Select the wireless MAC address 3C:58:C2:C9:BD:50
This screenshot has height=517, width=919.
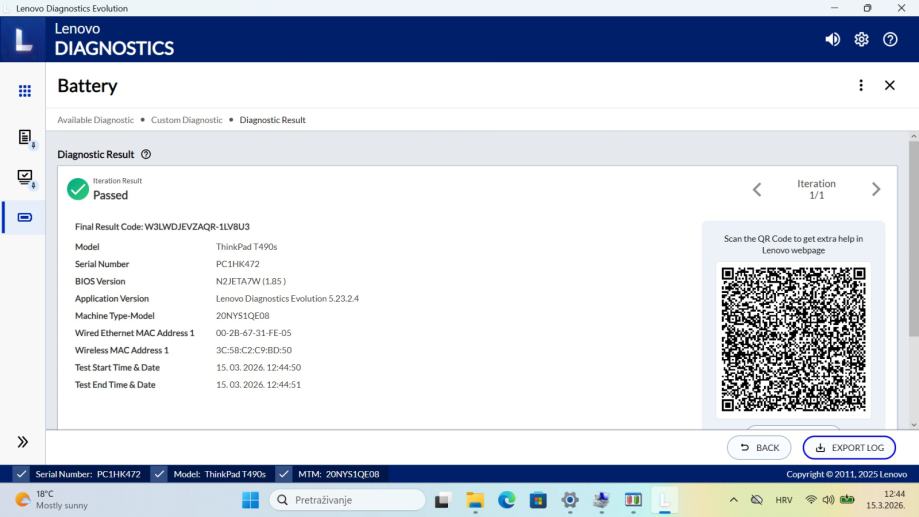(x=254, y=350)
